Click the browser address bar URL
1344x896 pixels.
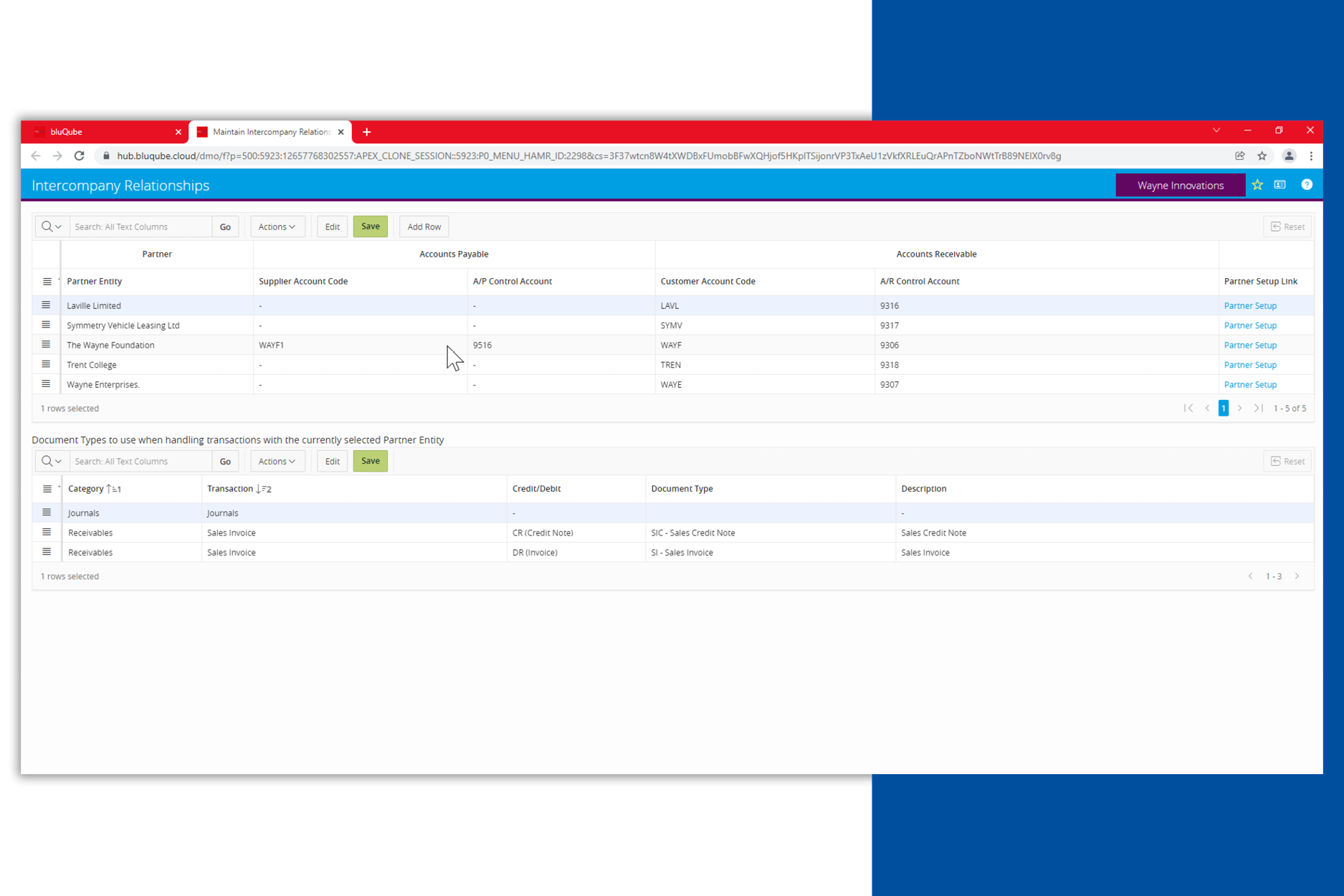[588, 156]
